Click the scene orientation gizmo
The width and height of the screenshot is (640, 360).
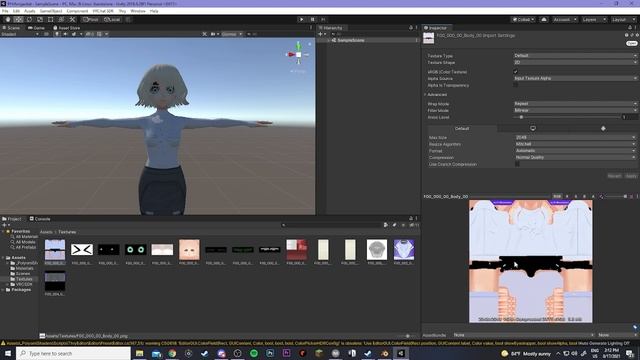click(298, 54)
